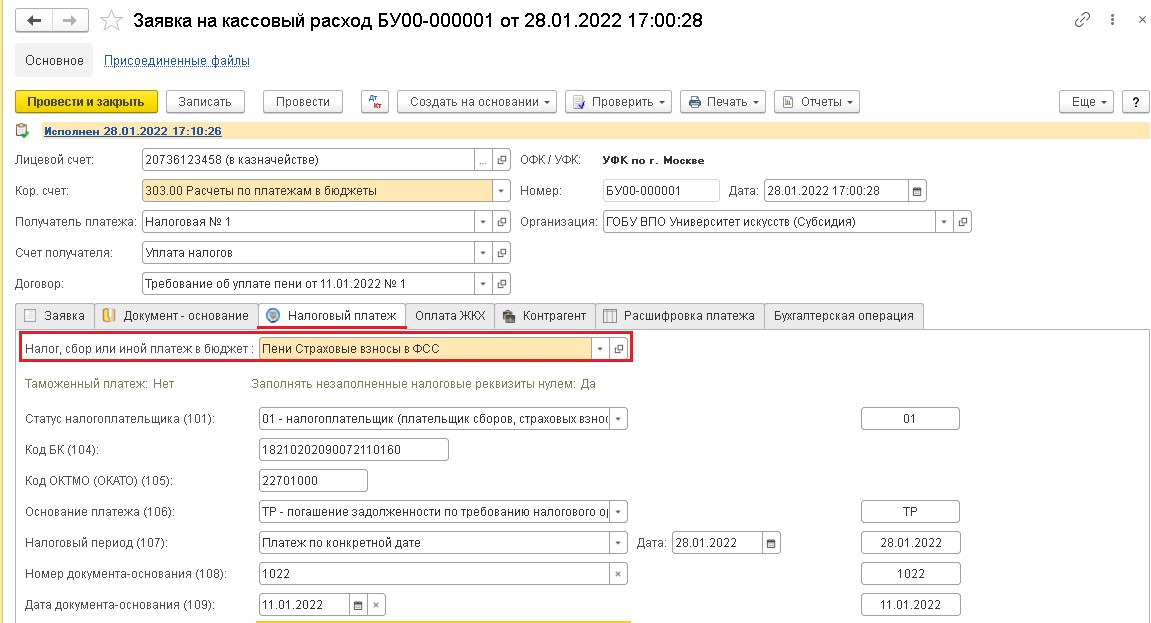
Task: Switch to Бухгалтерская операция tab
Action: point(843,316)
